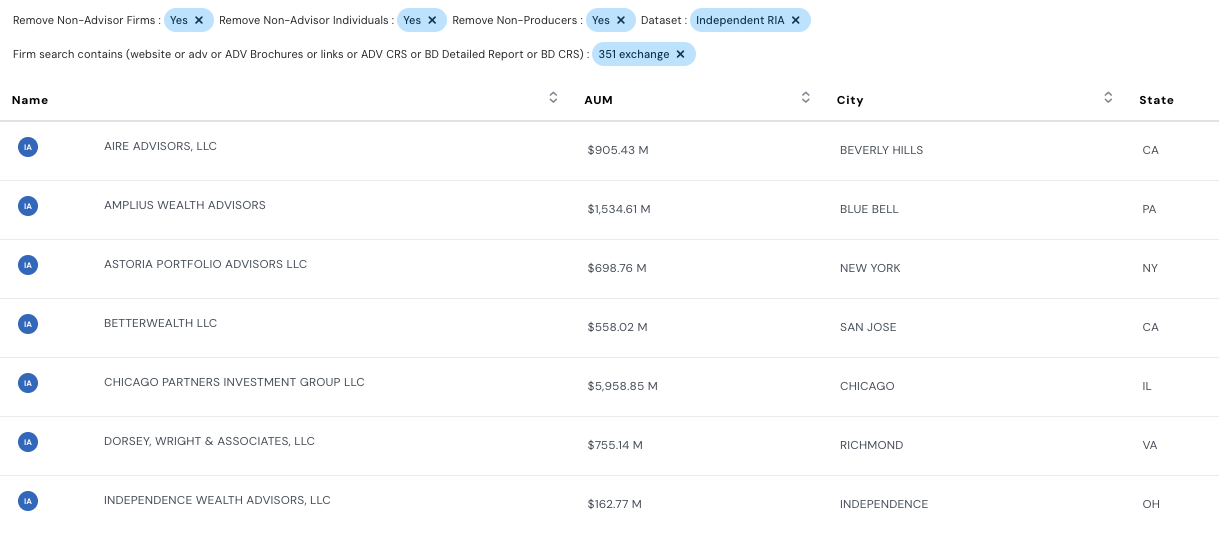
Task: Select the $5,958.85 M AUM cell
Action: click(623, 386)
